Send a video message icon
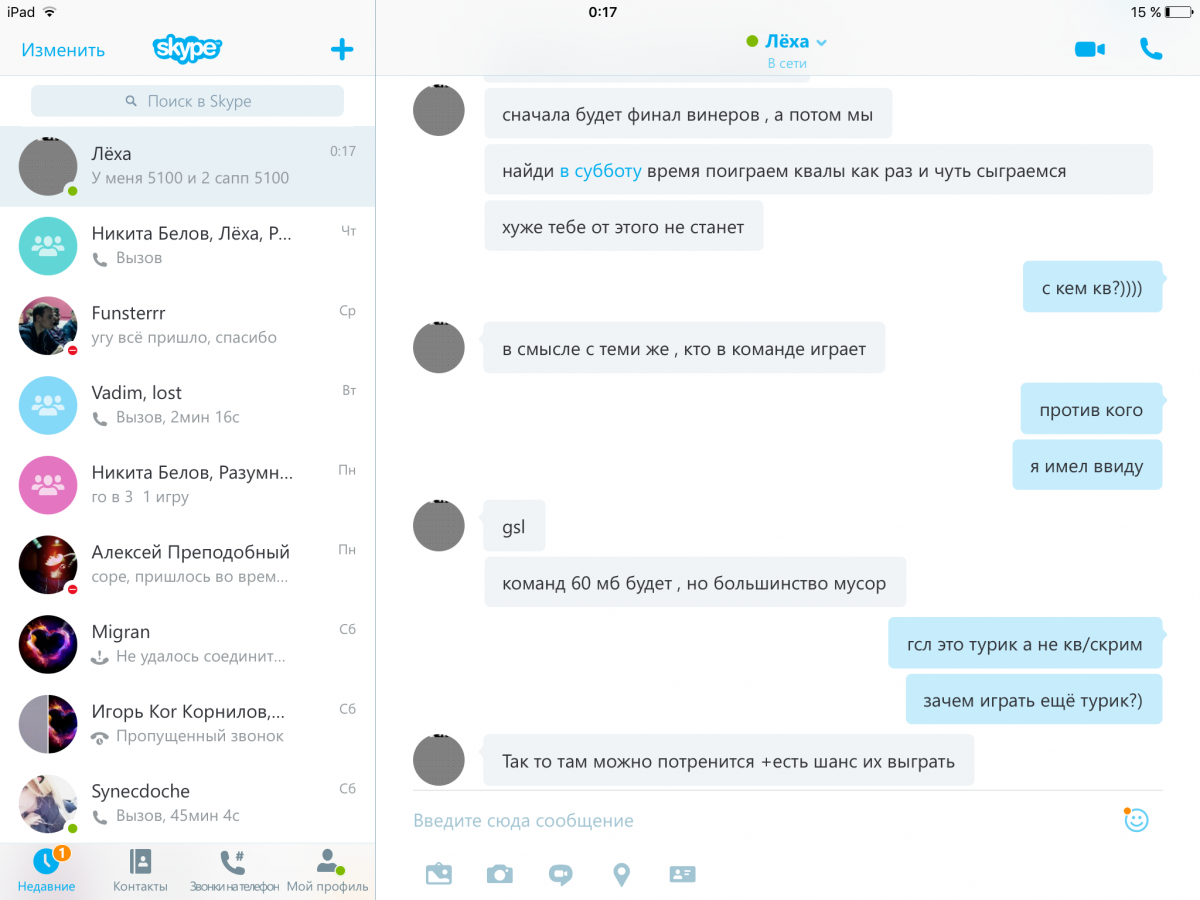 pyautogui.click(x=561, y=875)
